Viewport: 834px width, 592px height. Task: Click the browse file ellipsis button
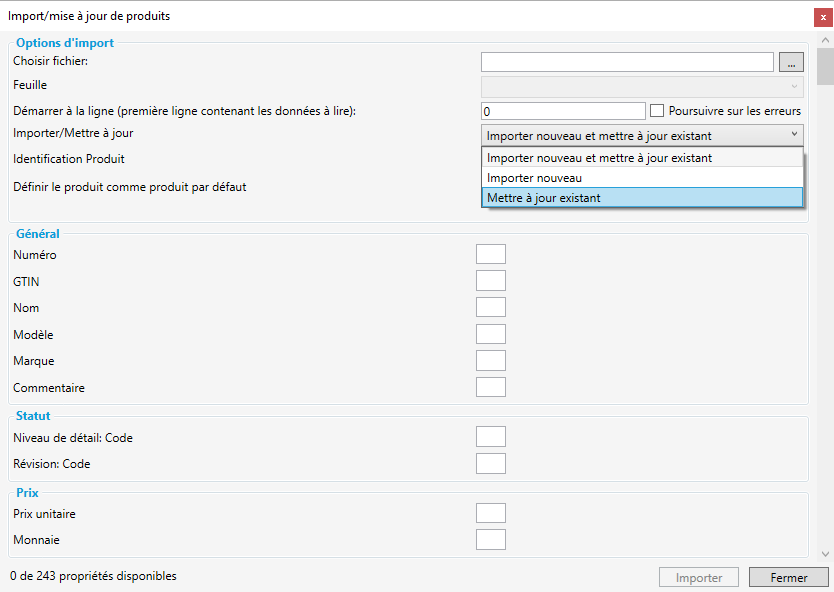790,63
